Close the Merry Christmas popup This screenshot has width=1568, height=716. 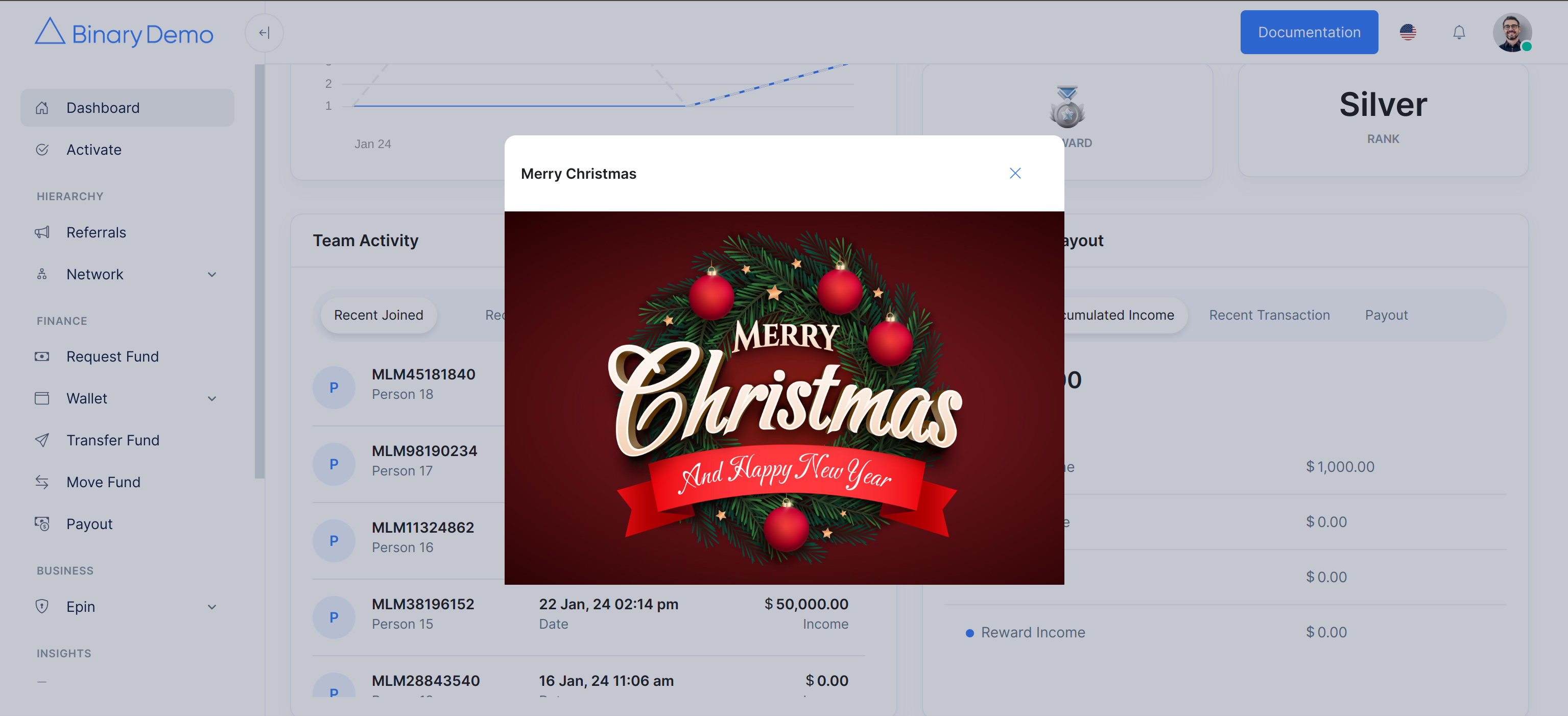1015,174
